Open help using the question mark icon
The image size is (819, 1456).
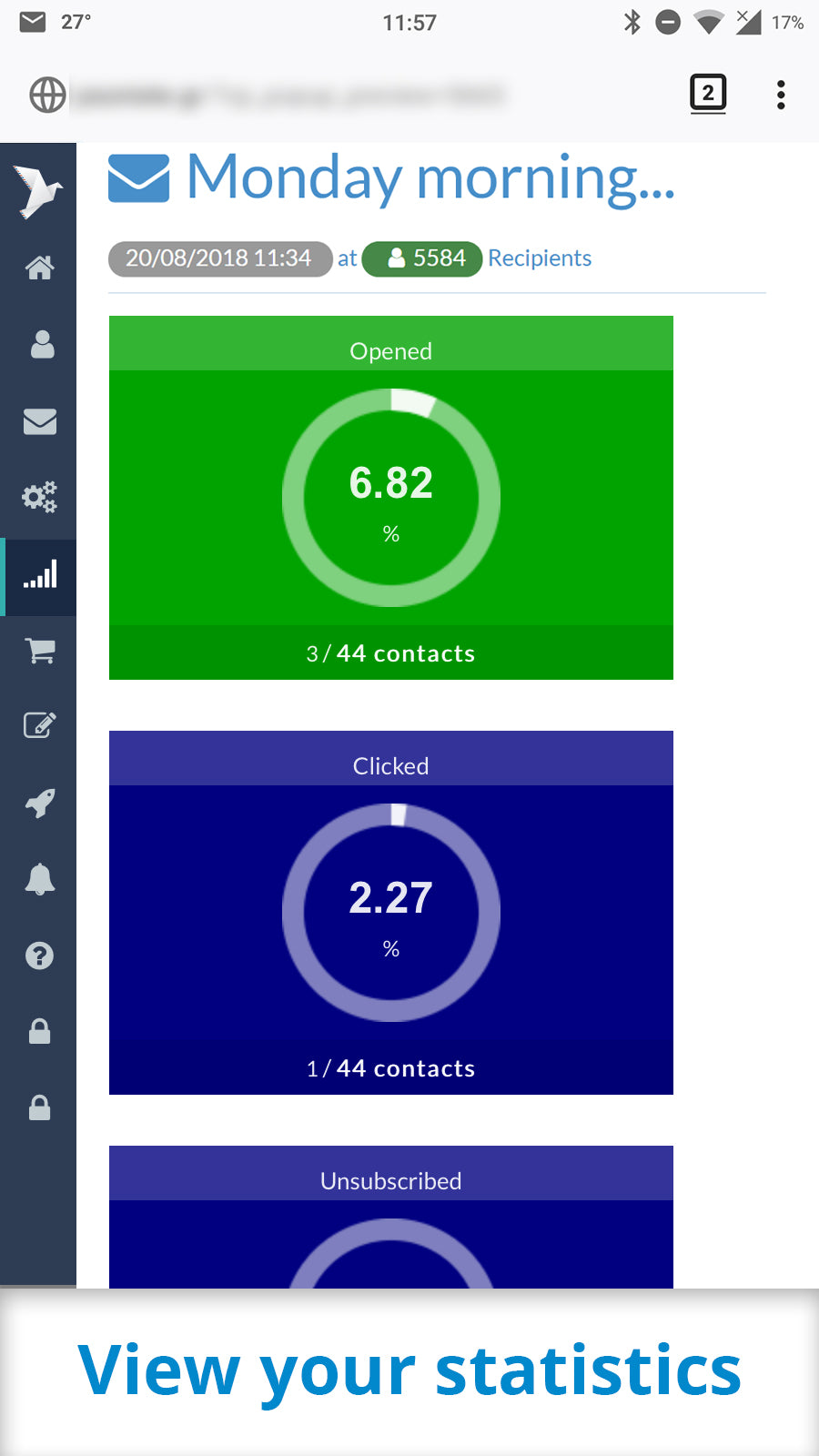pos(39,955)
